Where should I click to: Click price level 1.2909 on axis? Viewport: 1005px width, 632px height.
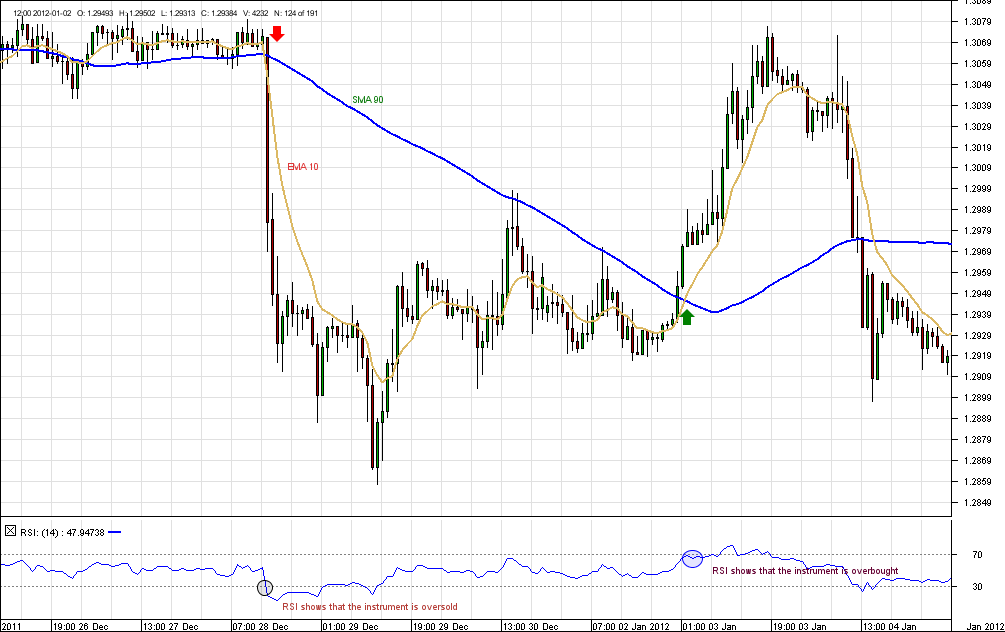977,377
